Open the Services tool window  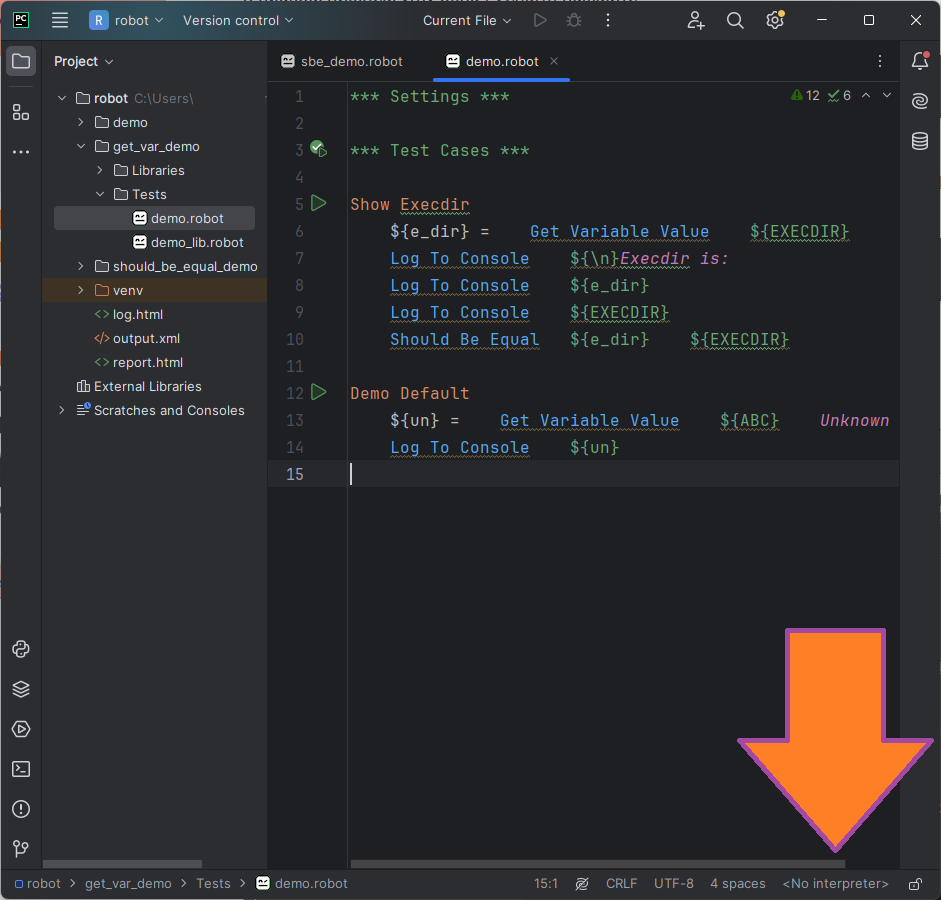[x=21, y=729]
